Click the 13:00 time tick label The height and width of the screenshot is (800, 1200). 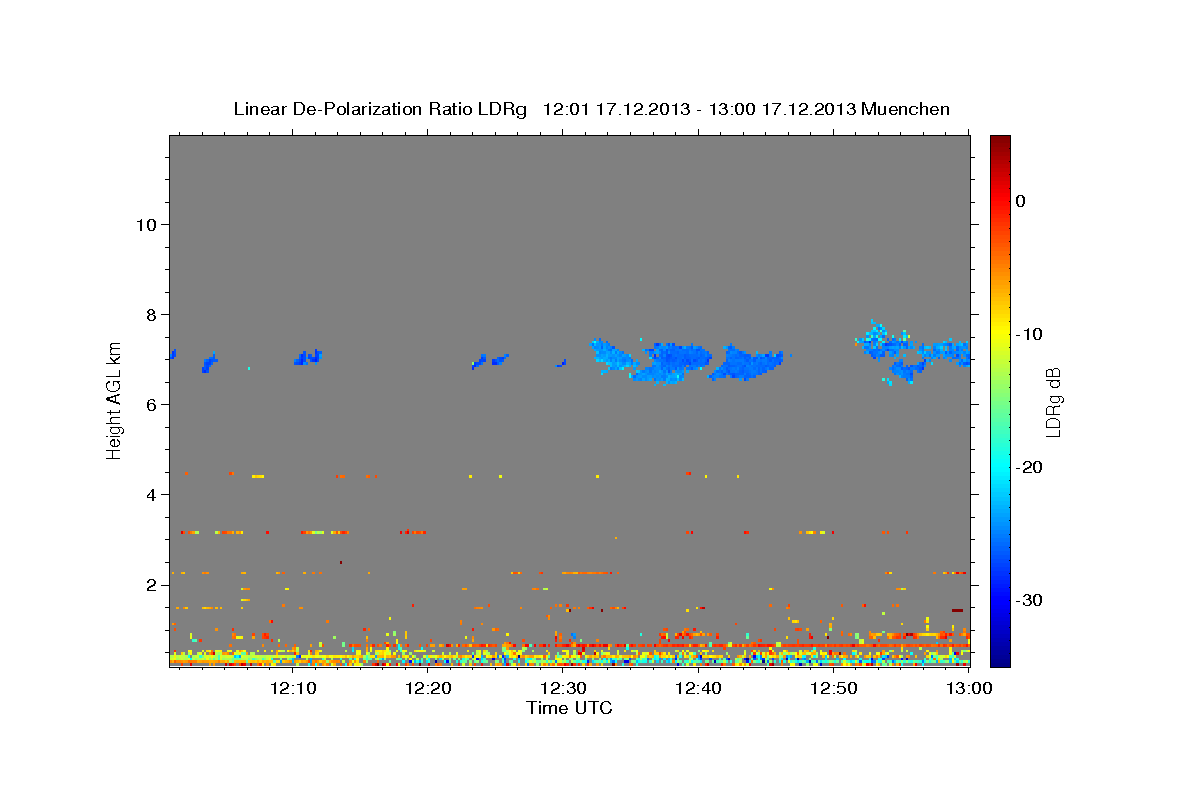(967, 688)
